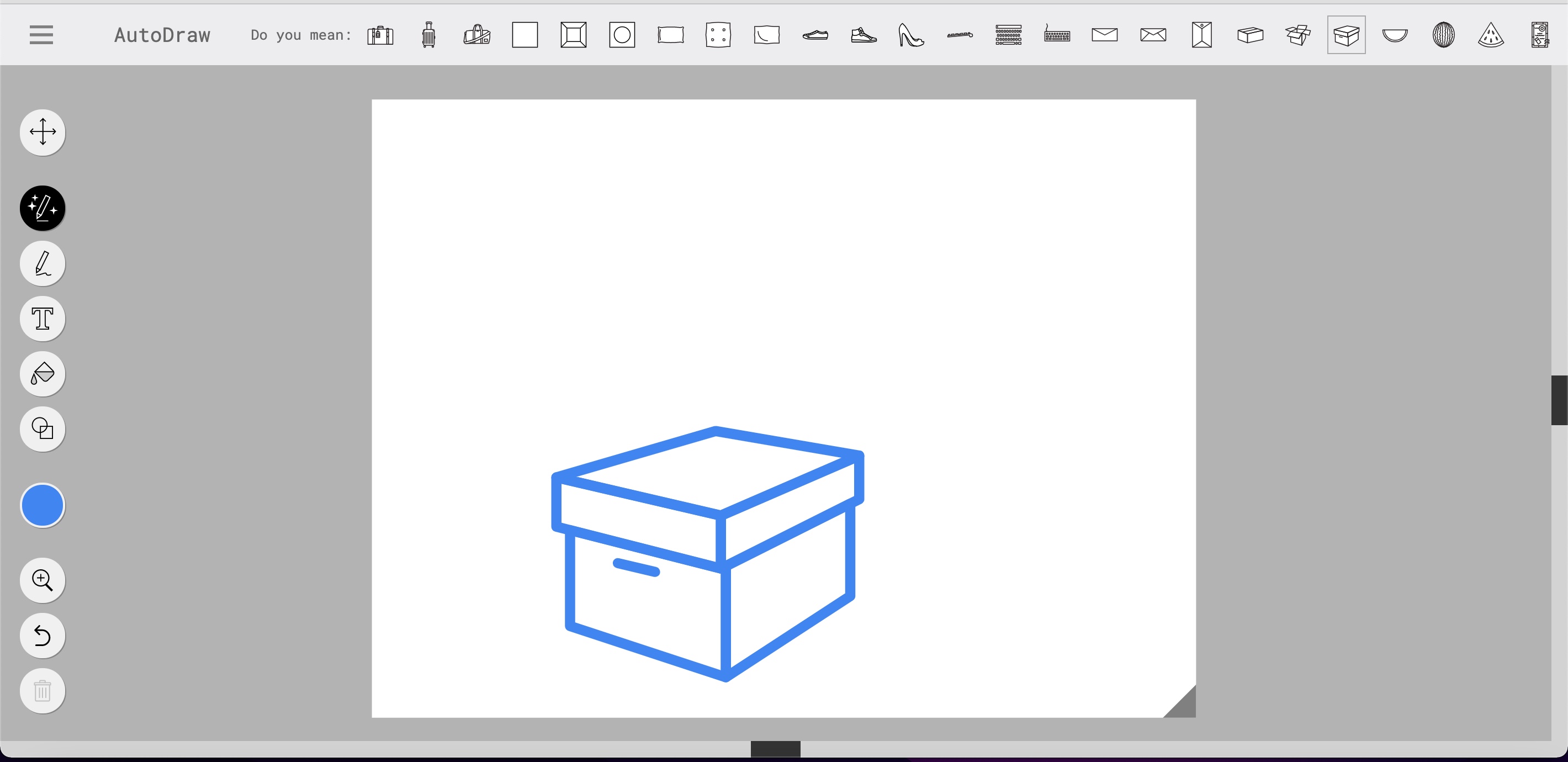The image size is (1568, 762).
Task: Click the AutoDraw title text
Action: pos(162,35)
